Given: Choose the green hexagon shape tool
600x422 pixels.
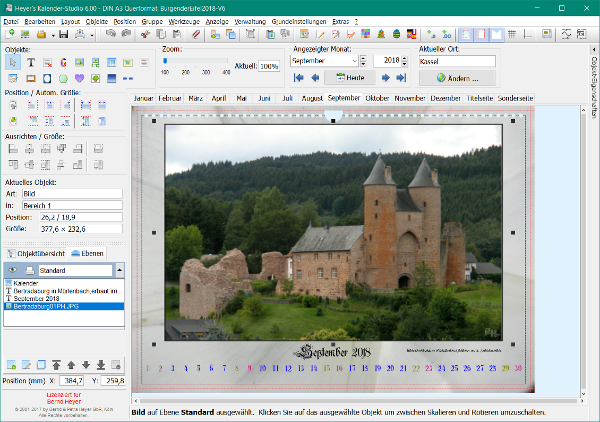Looking at the screenshot, I should (x=63, y=78).
